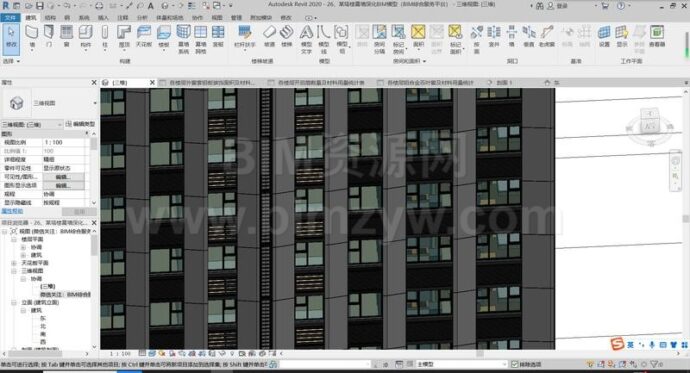The width and height of the screenshot is (690, 373).
Task: Toggle the exclude options checkbox in status bar
Action: click(x=515, y=364)
